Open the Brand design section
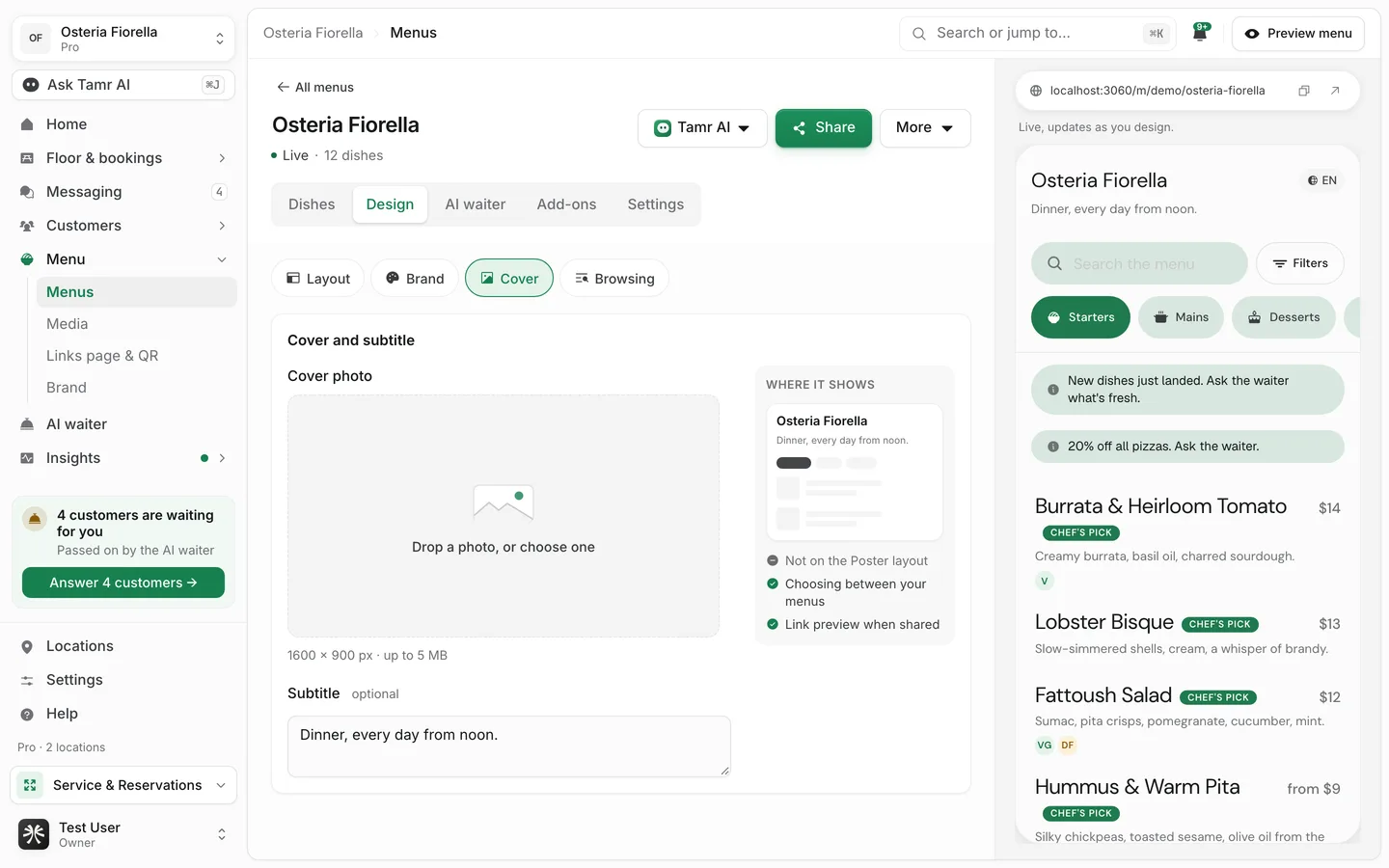1389x868 pixels. [415, 279]
